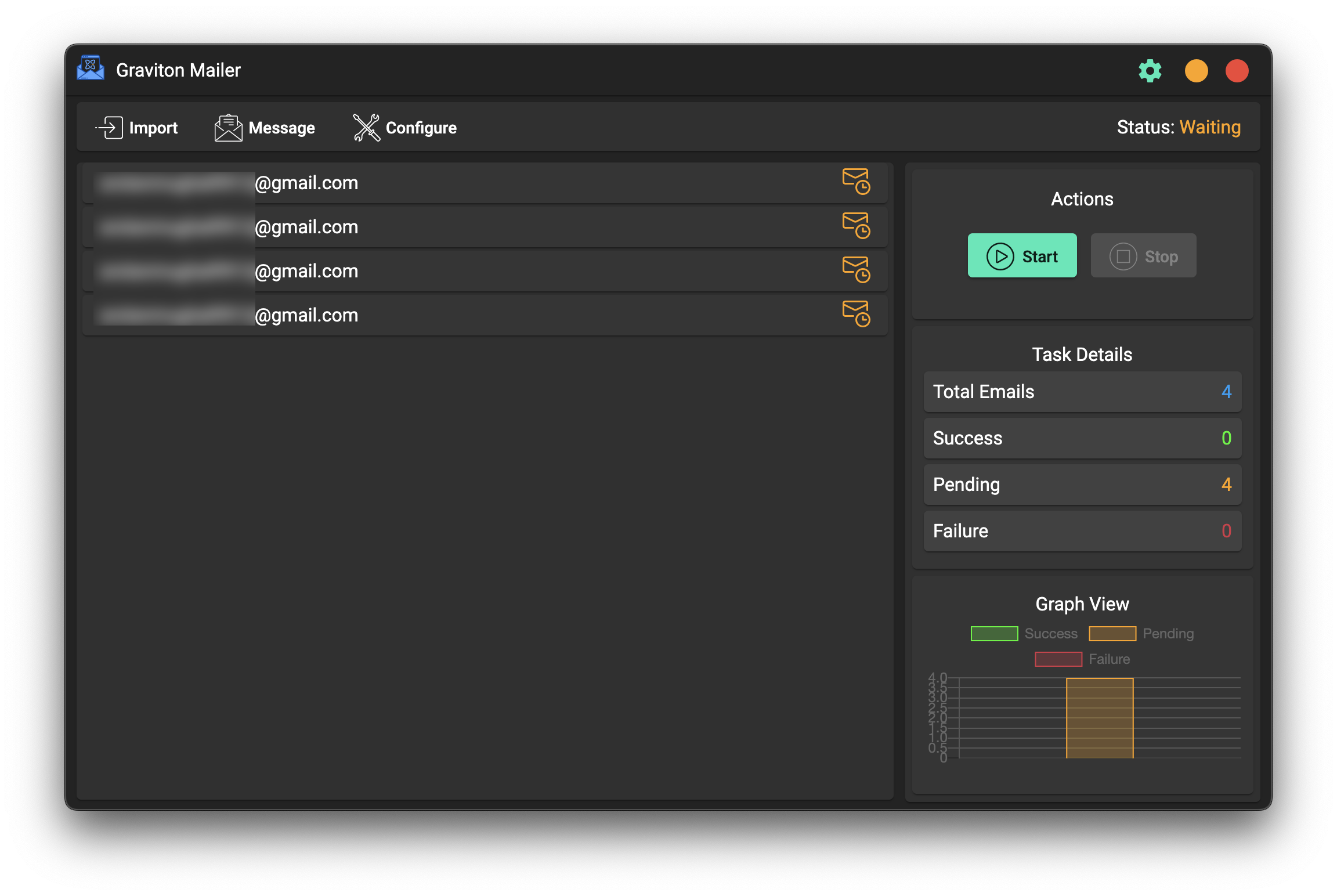Screen dimensions: 1337x896
Task: Click pending mail icon on fourth email row
Action: click(856, 313)
